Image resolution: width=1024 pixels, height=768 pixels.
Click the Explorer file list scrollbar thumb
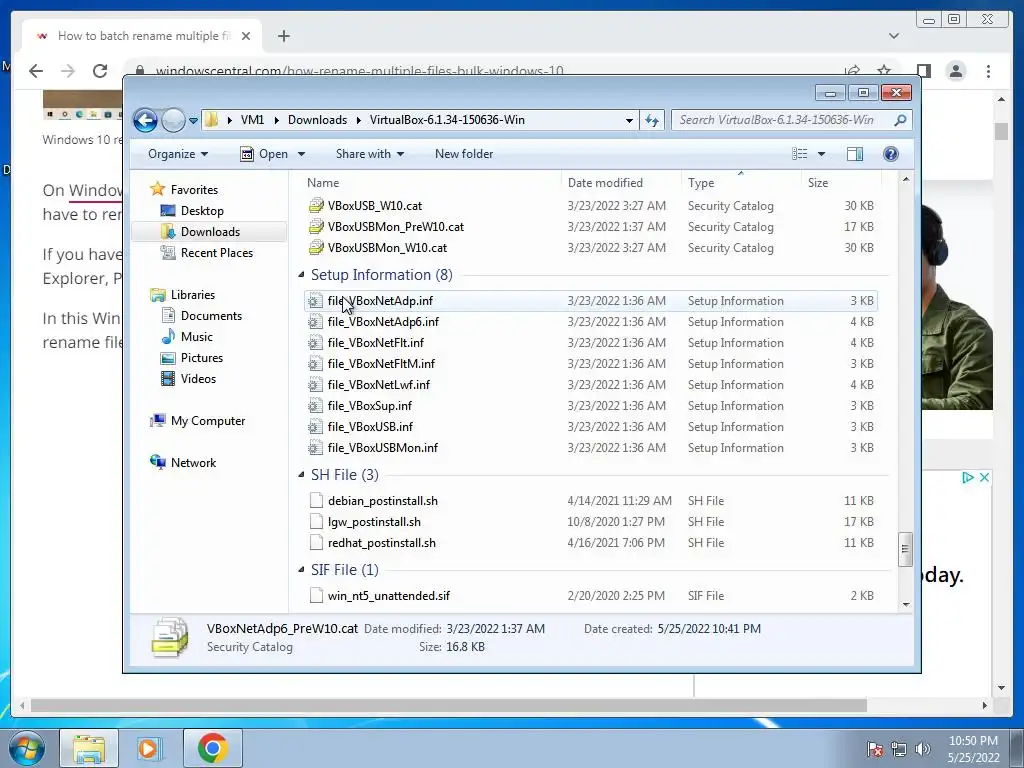(x=905, y=549)
